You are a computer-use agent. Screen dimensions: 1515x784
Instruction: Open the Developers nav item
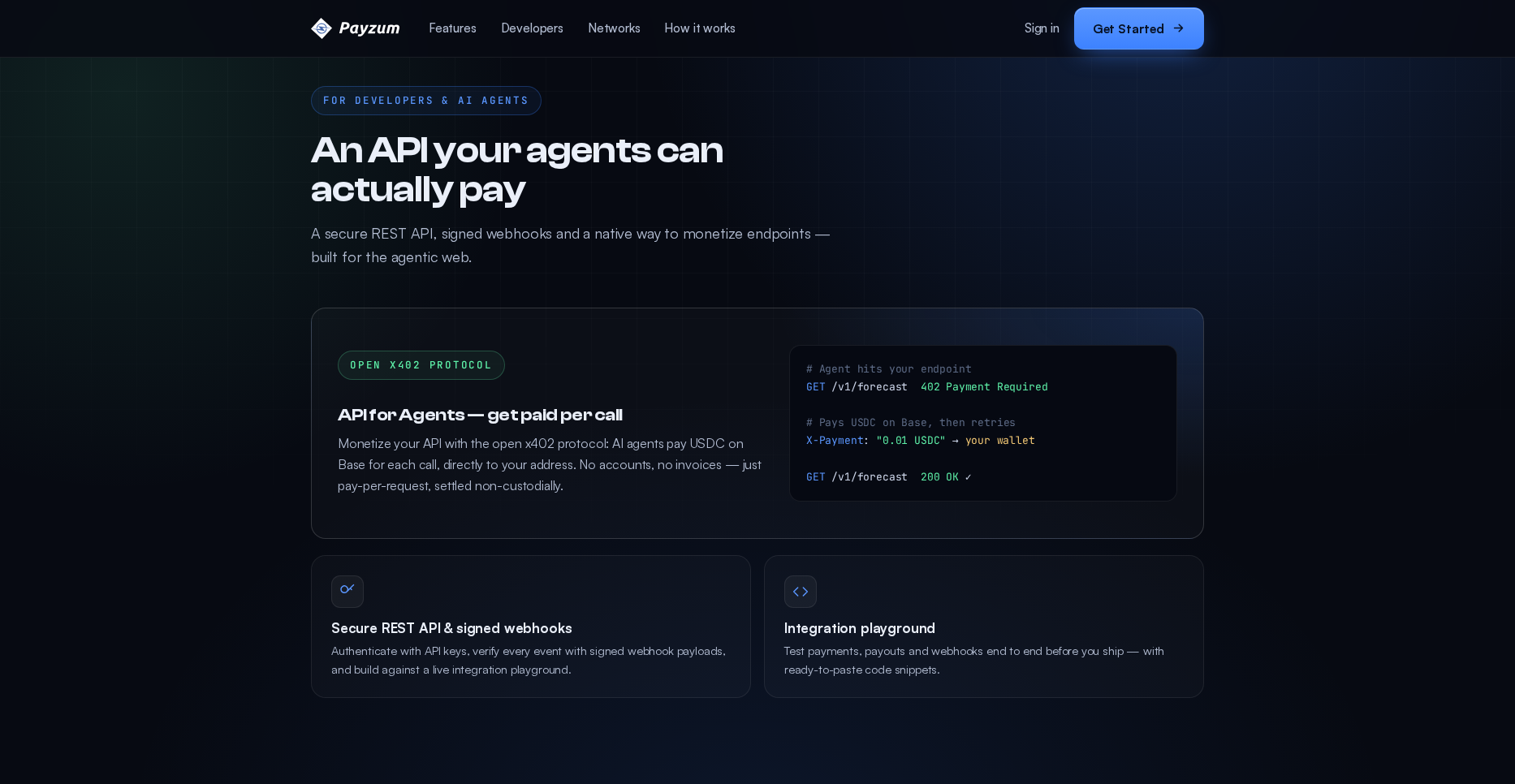(532, 28)
